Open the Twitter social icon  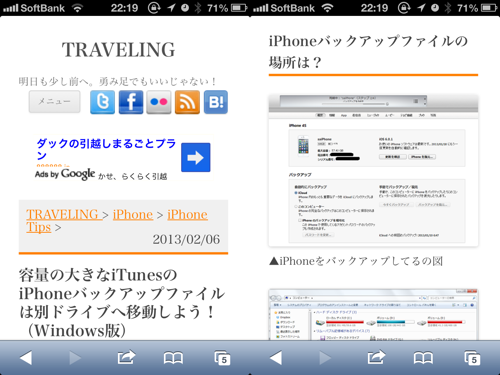click(102, 102)
